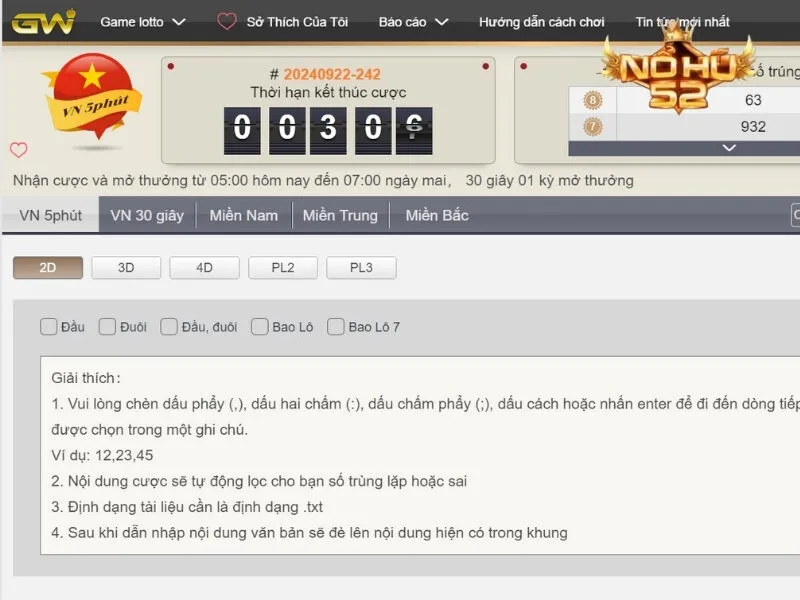Select the PL3 bet type
The height and width of the screenshot is (600, 800).
coord(361,268)
